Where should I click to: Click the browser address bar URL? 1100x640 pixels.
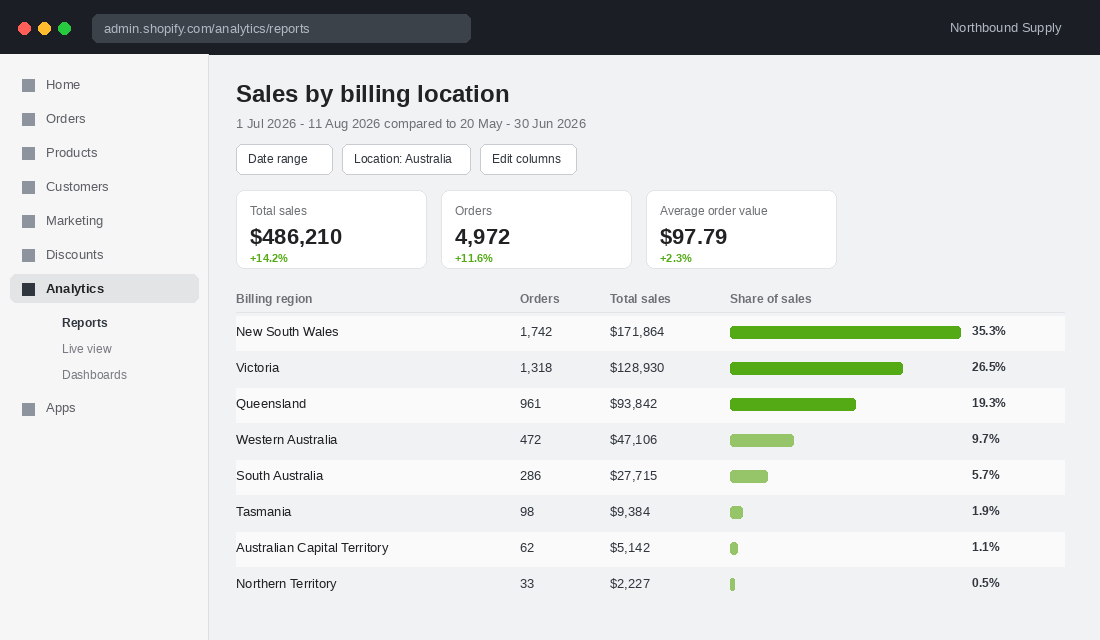(281, 29)
